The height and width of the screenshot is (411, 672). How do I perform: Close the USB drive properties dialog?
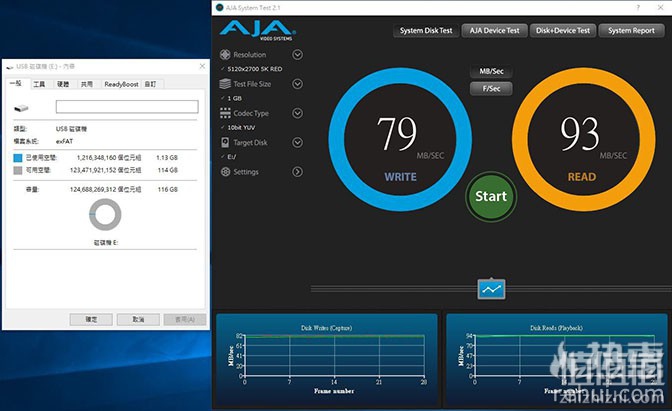point(202,66)
